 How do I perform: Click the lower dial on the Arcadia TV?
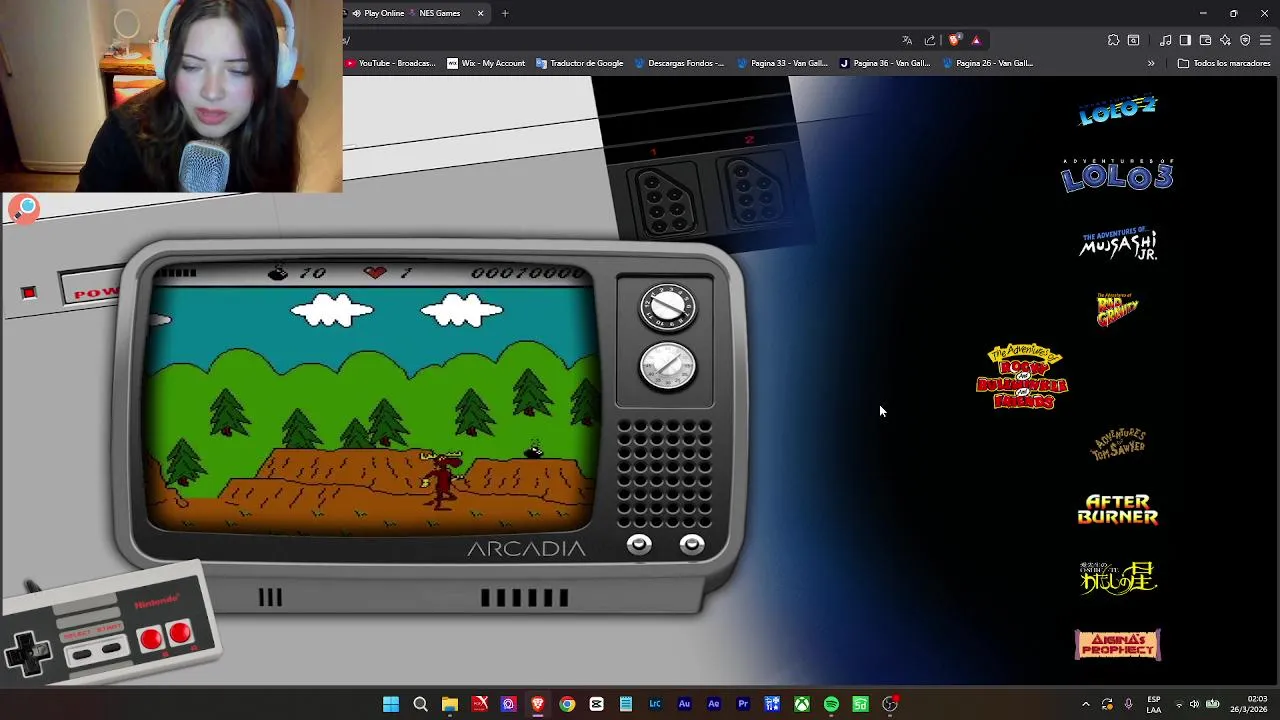pyautogui.click(x=667, y=366)
